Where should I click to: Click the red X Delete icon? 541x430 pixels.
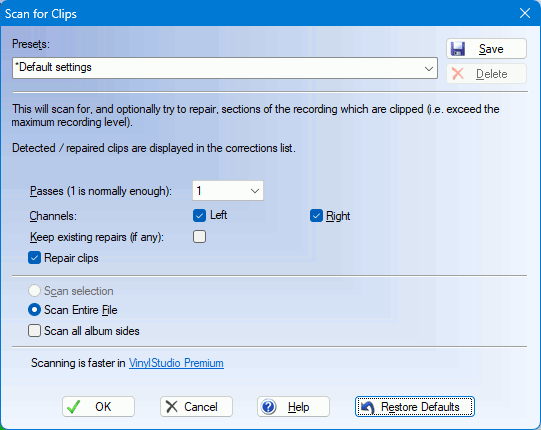point(458,74)
